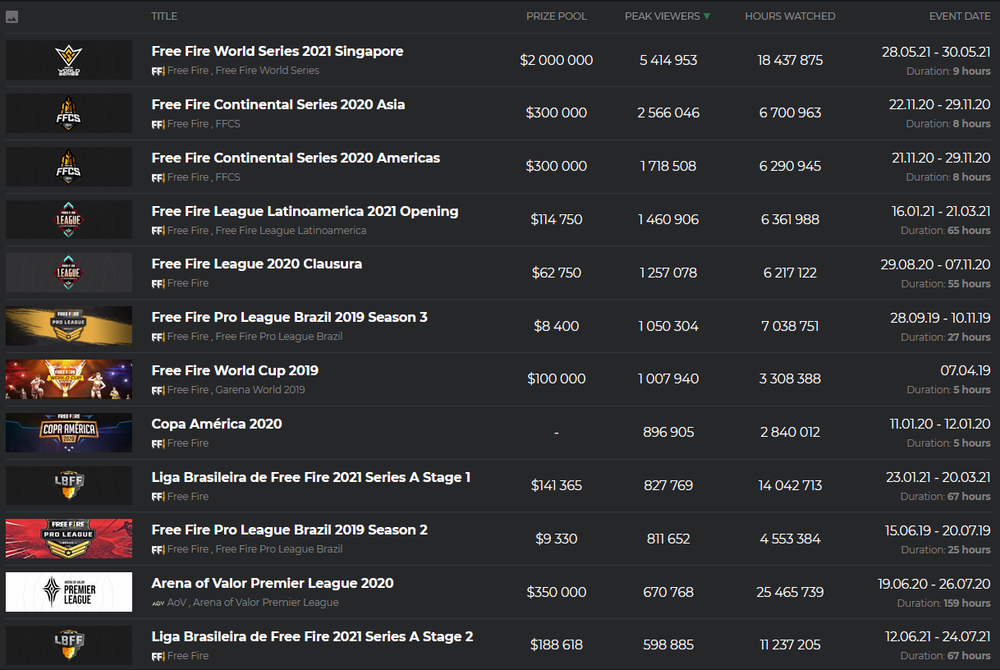This screenshot has width=1000, height=670.
Task: Click FF game icon under Series A Stage 2
Action: pyautogui.click(x=158, y=656)
